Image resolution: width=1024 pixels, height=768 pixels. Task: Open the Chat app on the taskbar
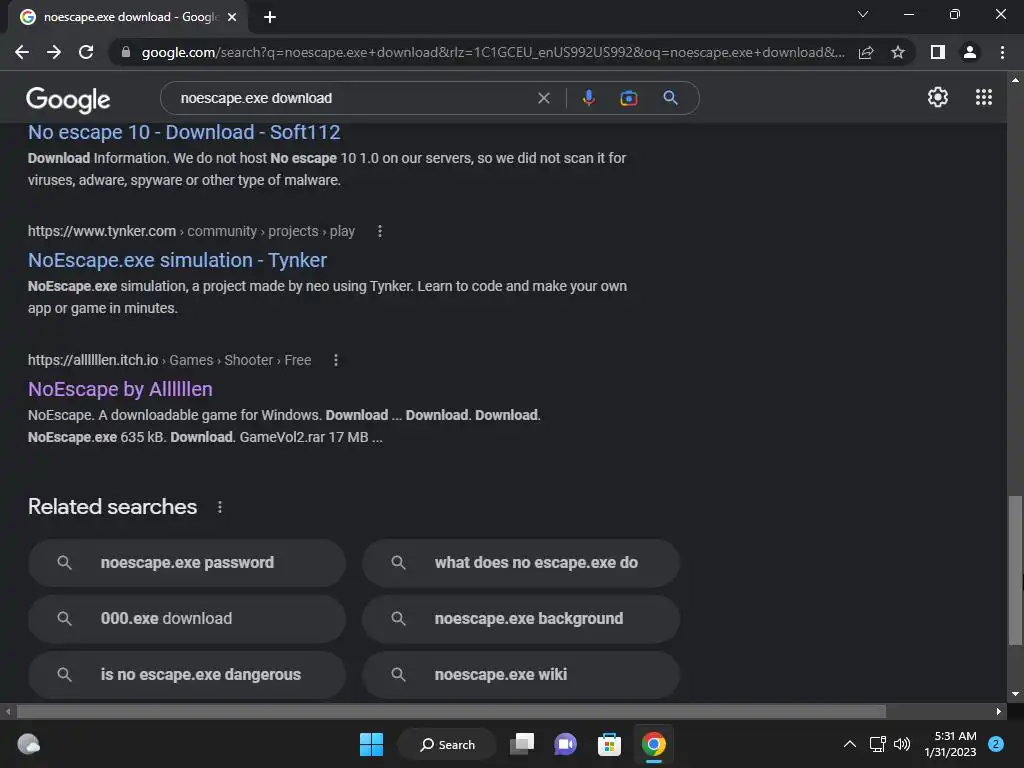[566, 744]
